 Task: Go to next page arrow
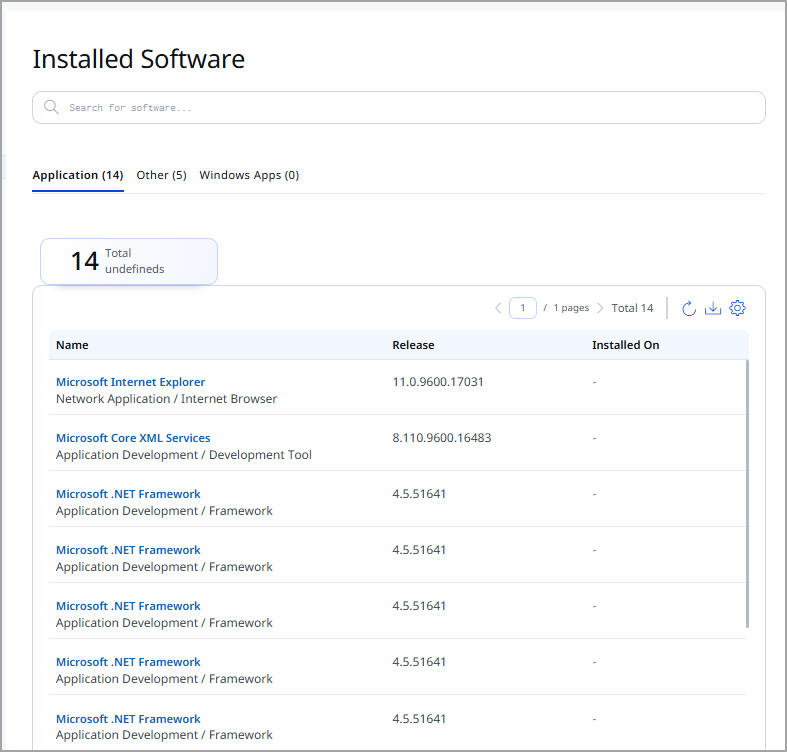pyautogui.click(x=600, y=308)
